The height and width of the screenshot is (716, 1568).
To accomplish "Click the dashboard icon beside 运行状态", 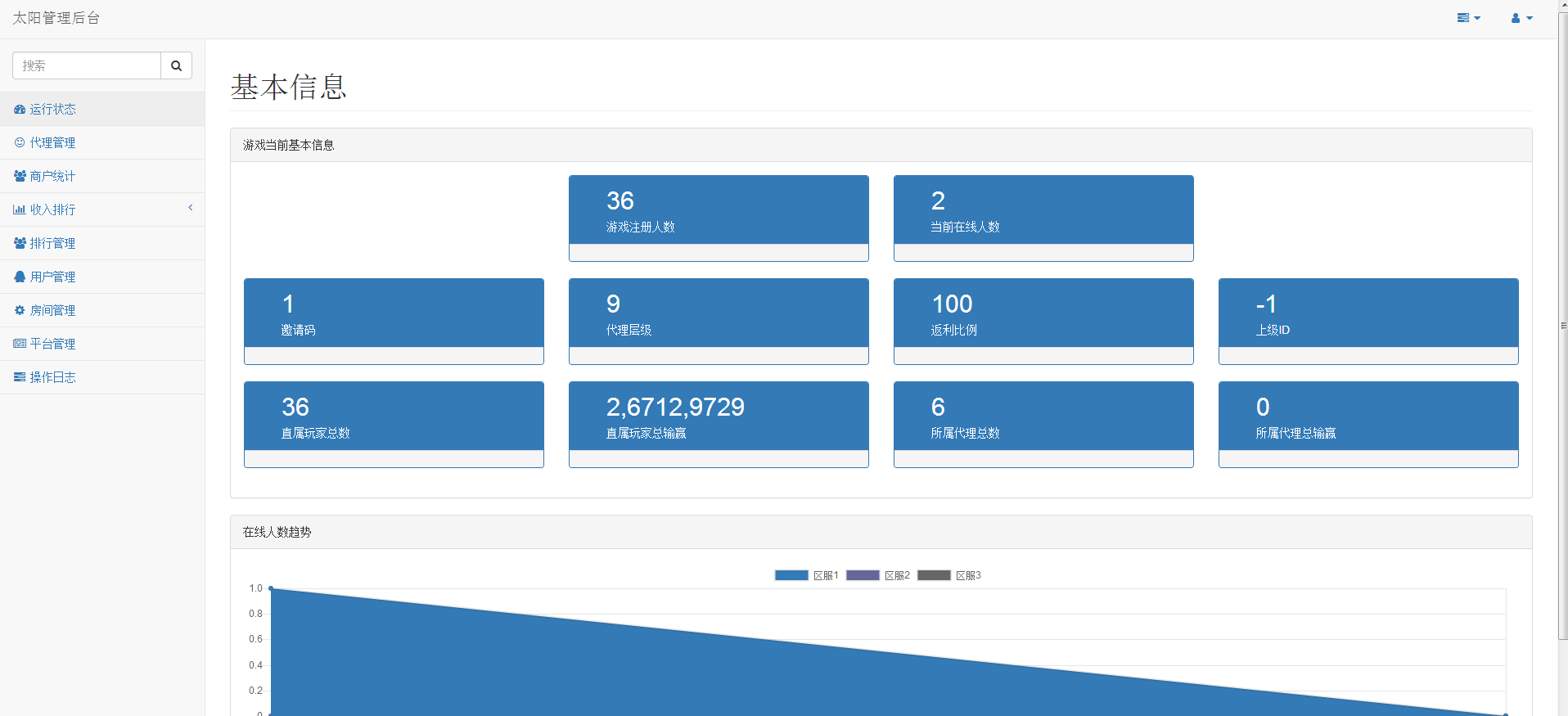I will [x=20, y=109].
